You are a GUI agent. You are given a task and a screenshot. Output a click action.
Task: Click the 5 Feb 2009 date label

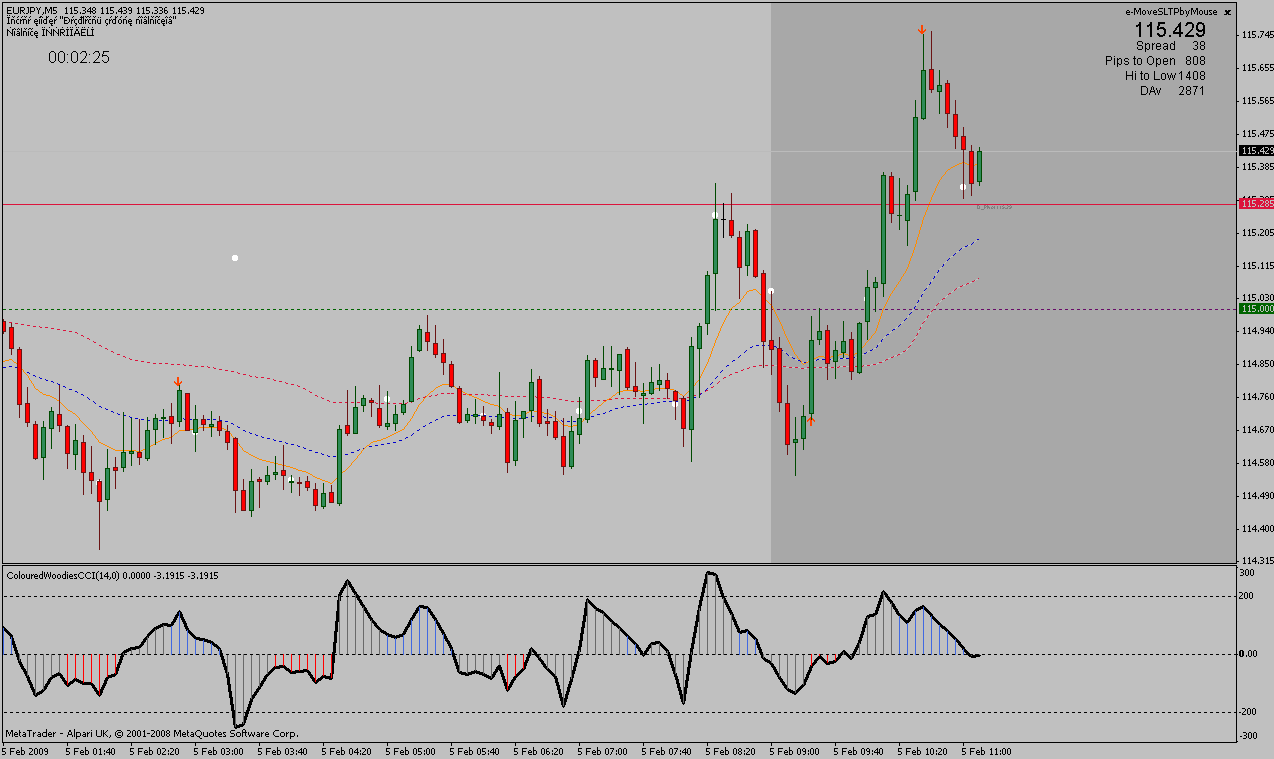coord(26,750)
